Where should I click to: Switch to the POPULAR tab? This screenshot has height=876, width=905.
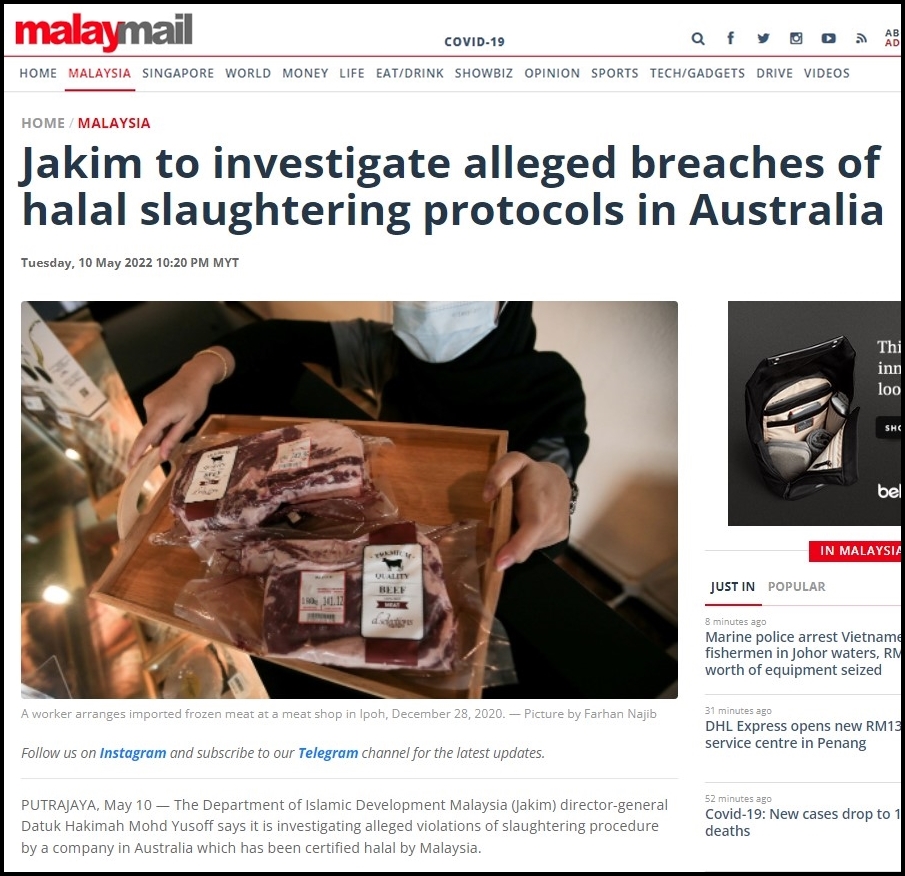[x=796, y=586]
